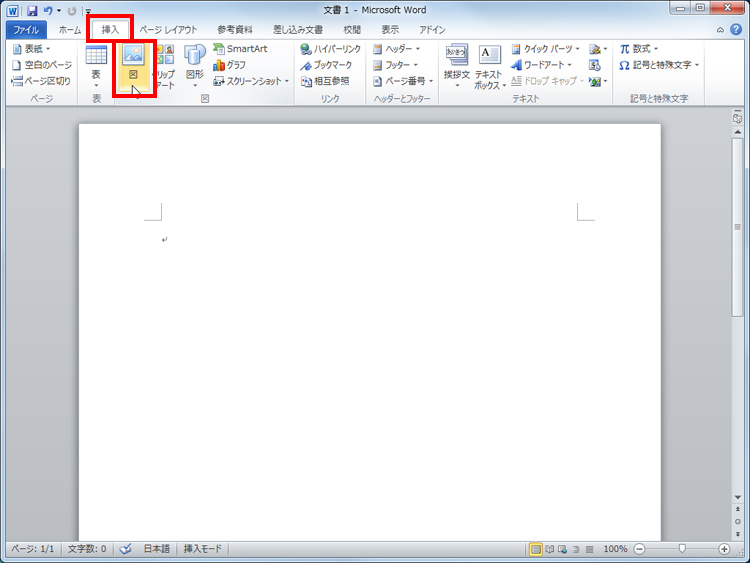Open the 図形 shapes gallery
This screenshot has height=563, width=750.
click(x=195, y=66)
